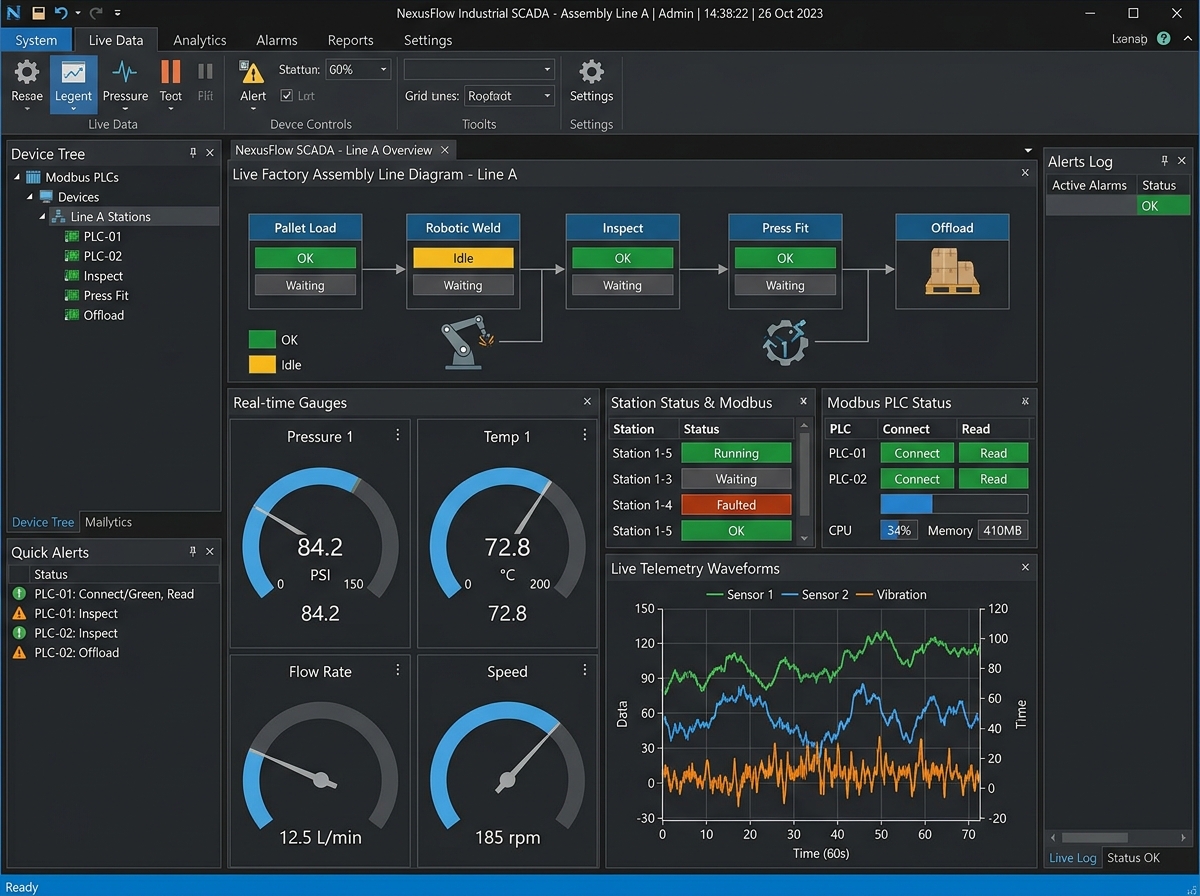1200x896 pixels.
Task: Select Offload in the Device Tree
Action: tap(104, 315)
